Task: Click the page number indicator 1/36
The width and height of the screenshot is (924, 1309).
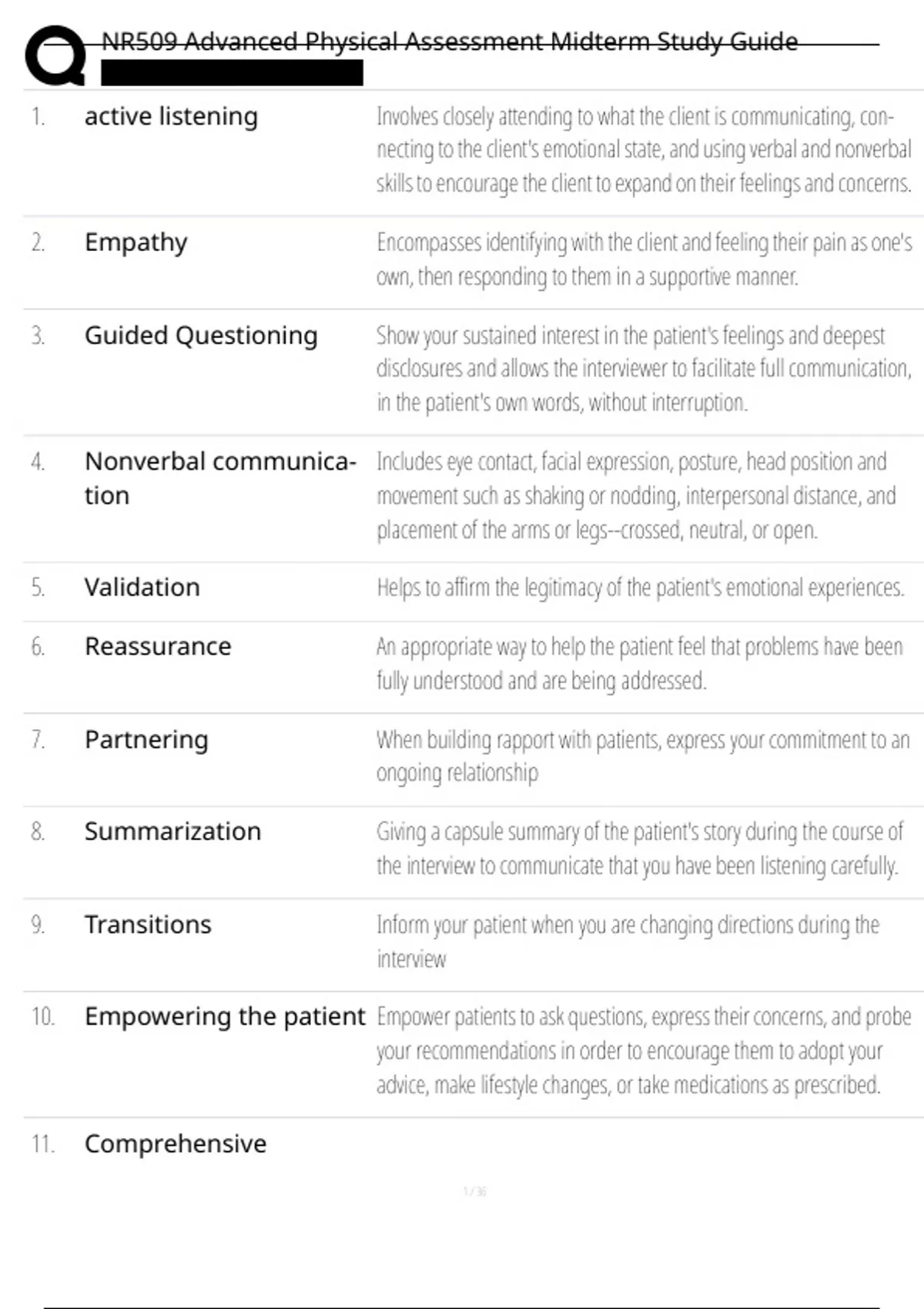Action: pos(474,1192)
